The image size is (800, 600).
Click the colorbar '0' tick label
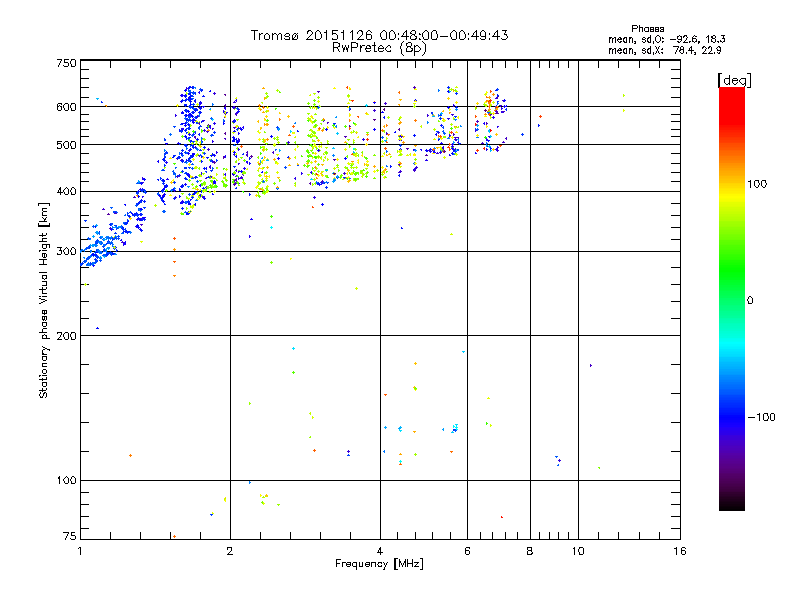[x=749, y=301]
